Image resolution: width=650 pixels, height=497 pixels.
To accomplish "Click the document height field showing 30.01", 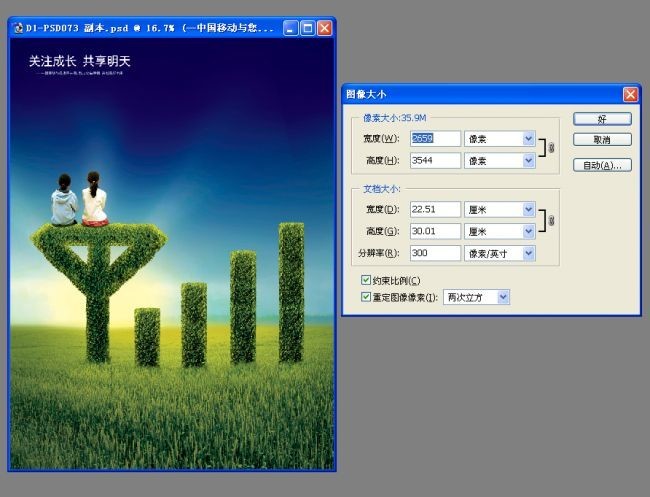I will click(435, 231).
